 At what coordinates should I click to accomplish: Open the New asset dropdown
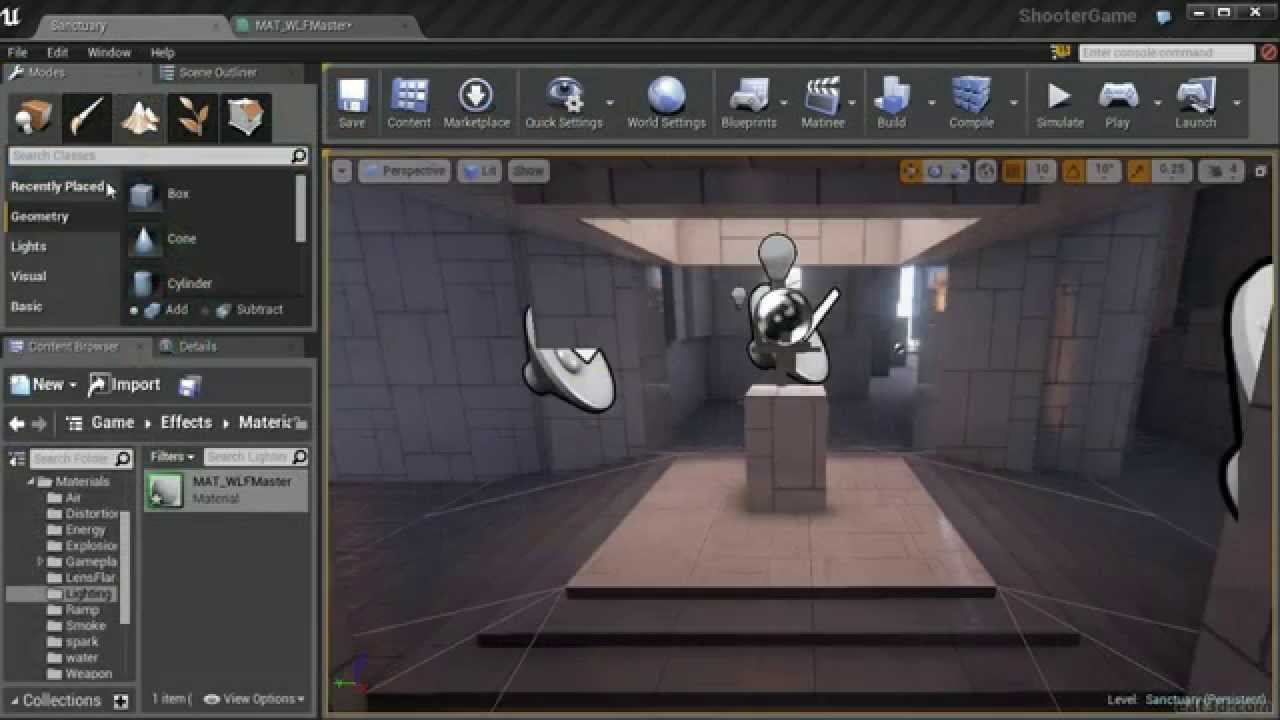click(43, 384)
